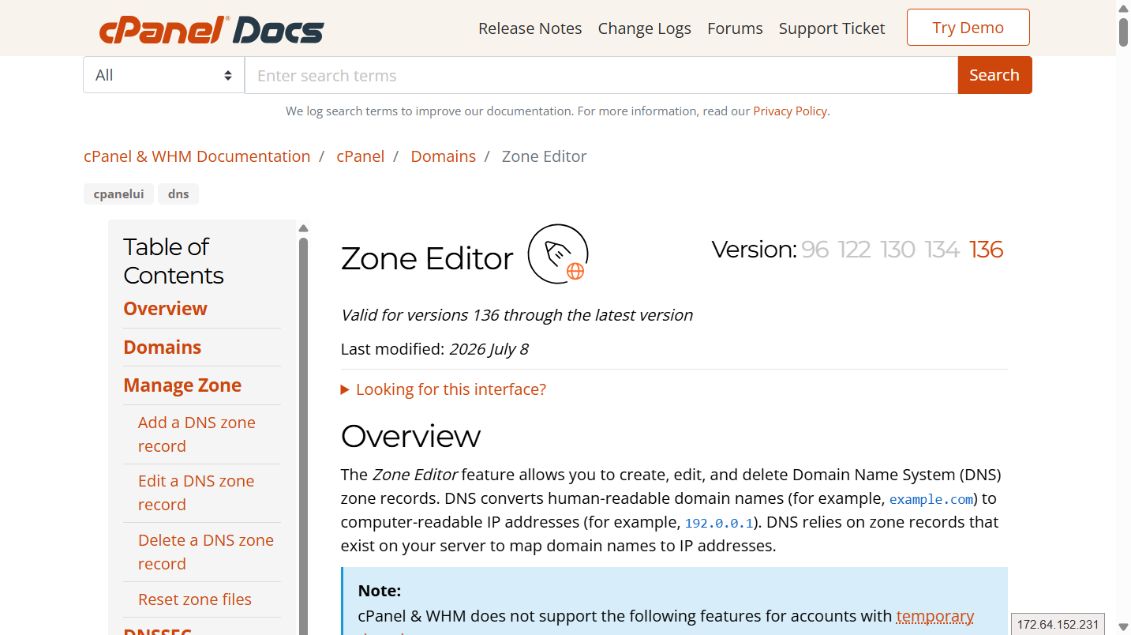
Task: Click the cpanelui tag
Action: click(x=118, y=193)
